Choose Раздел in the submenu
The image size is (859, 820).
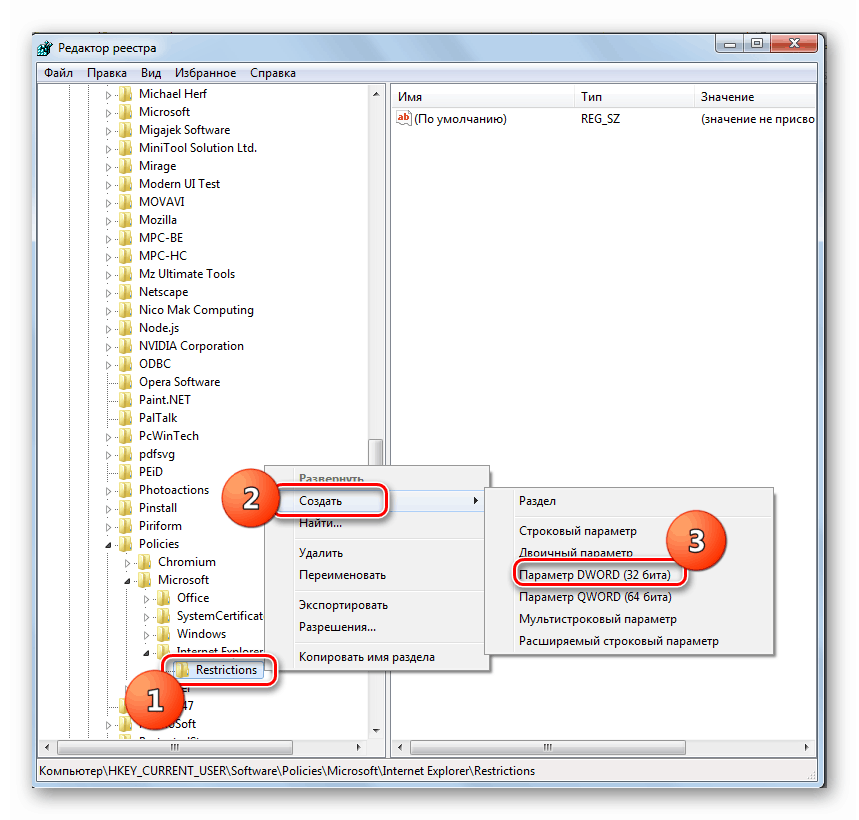pos(629,501)
